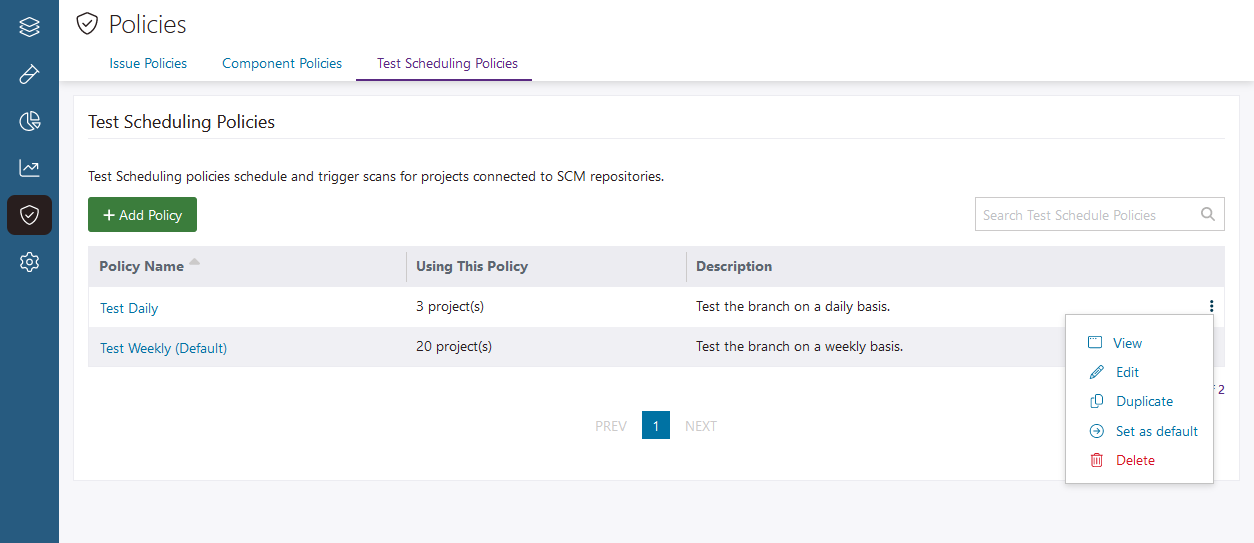The width and height of the screenshot is (1254, 543).
Task: Choose View from the context menu
Action: pos(1127,343)
